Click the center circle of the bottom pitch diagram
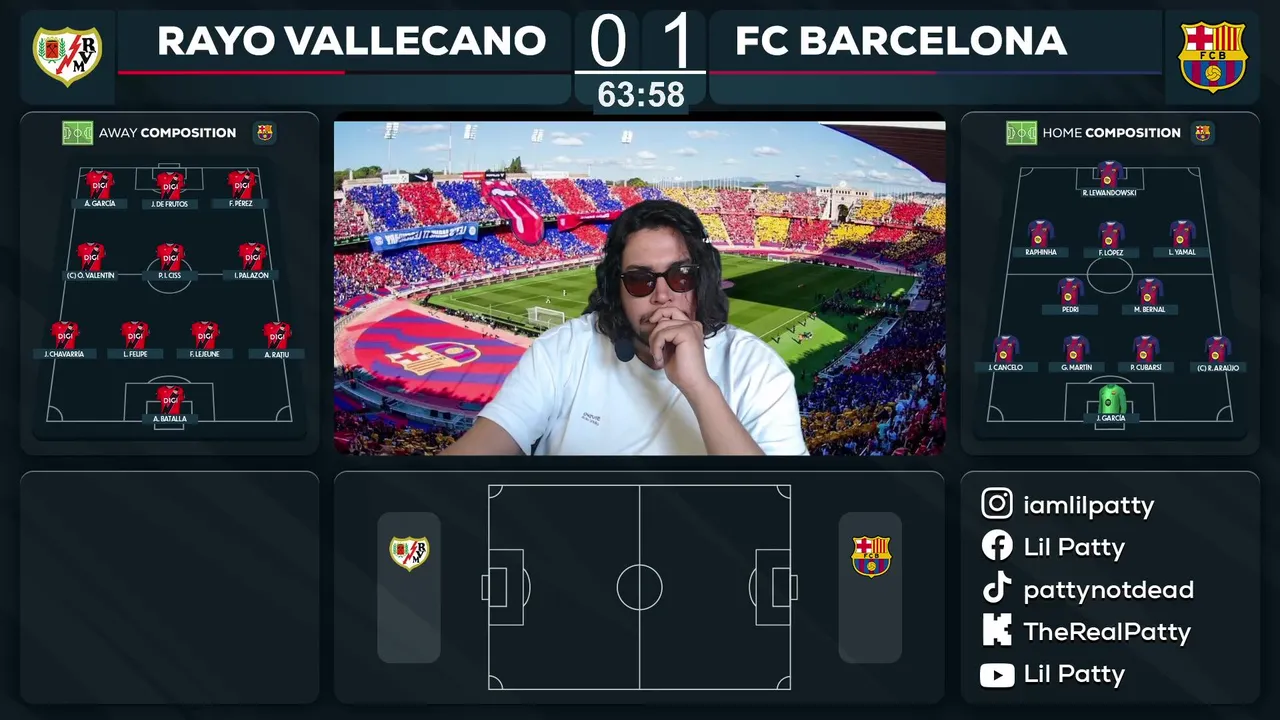The height and width of the screenshot is (720, 1280). [639, 587]
